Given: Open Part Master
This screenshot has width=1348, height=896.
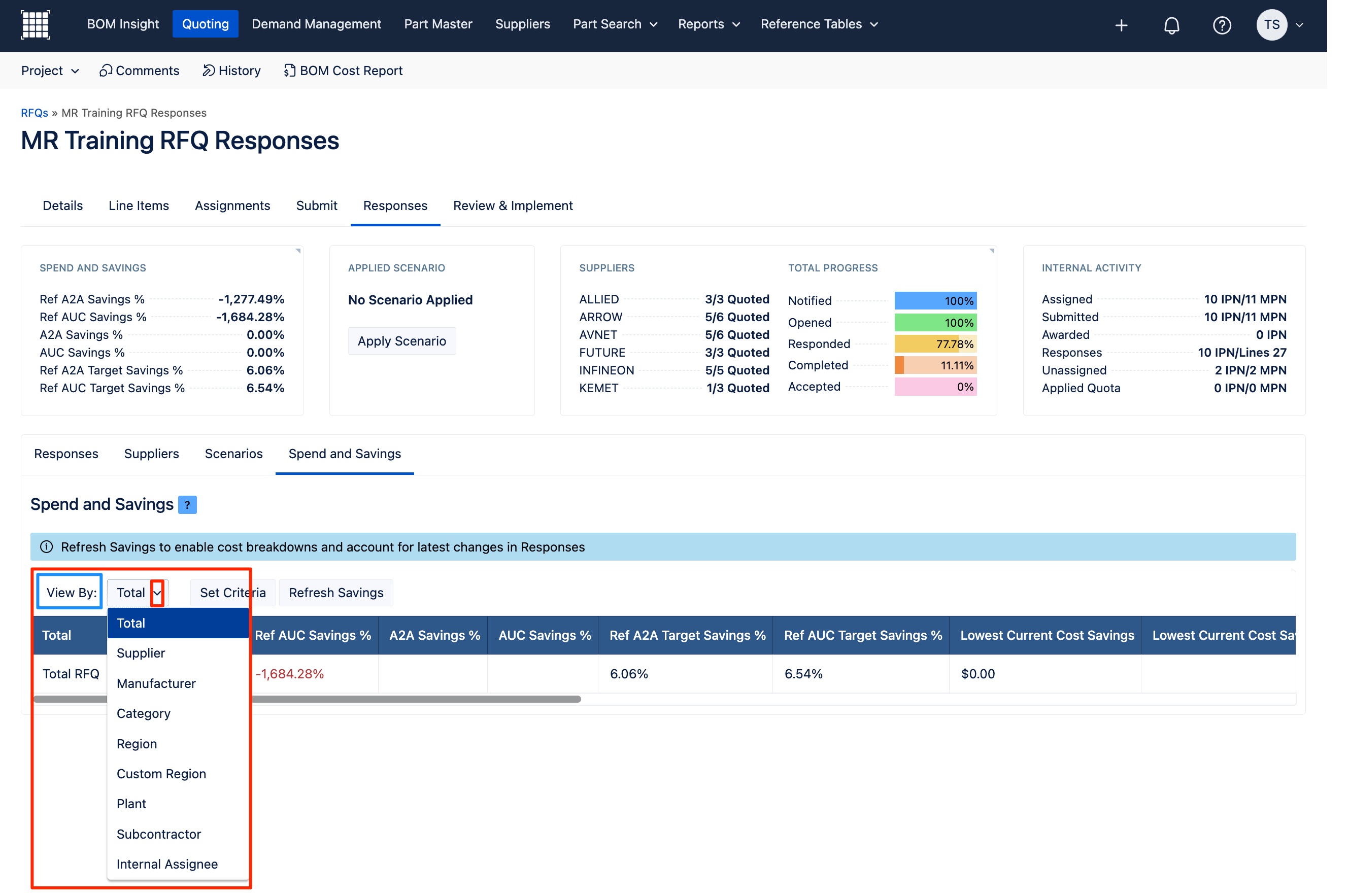Looking at the screenshot, I should (x=438, y=24).
